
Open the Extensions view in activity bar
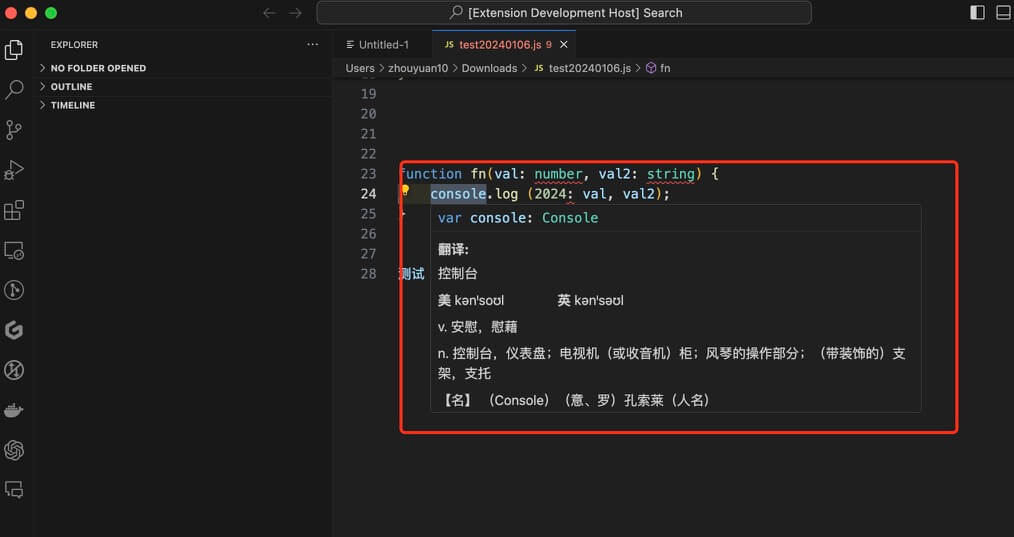14,210
